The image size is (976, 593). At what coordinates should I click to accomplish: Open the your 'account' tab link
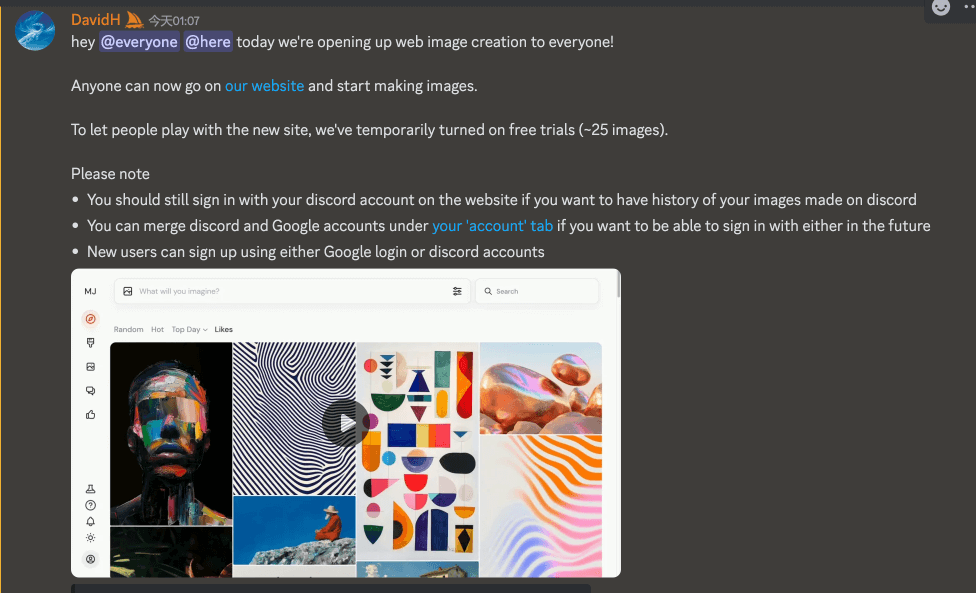492,226
